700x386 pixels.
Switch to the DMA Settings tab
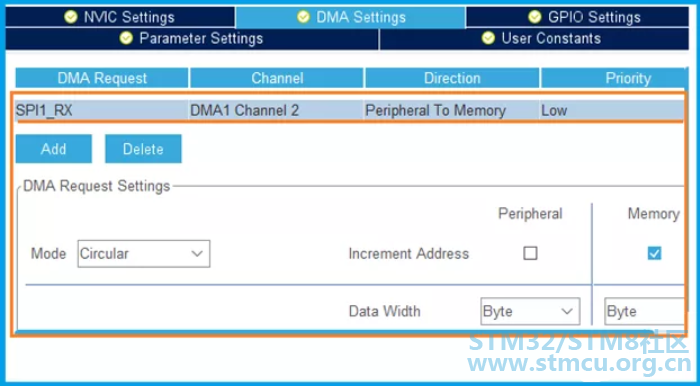[350, 17]
